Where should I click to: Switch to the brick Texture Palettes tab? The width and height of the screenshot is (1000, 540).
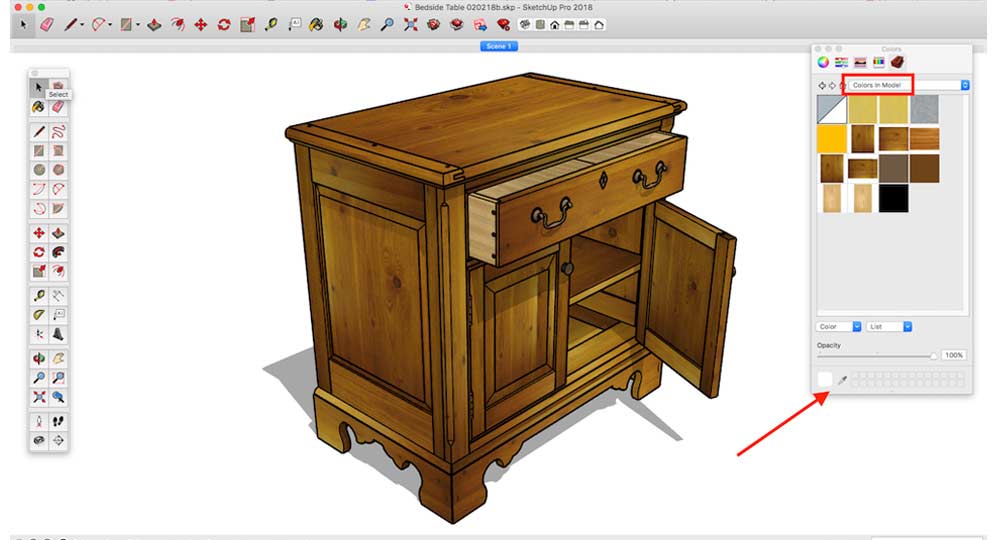coord(897,62)
